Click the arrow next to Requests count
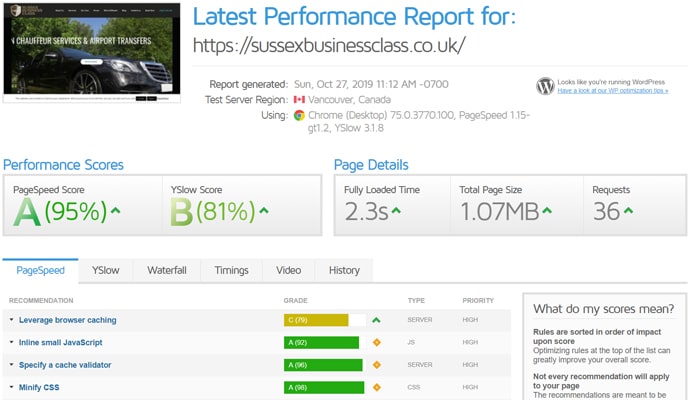Image resolution: width=700 pixels, height=400 pixels. click(630, 211)
